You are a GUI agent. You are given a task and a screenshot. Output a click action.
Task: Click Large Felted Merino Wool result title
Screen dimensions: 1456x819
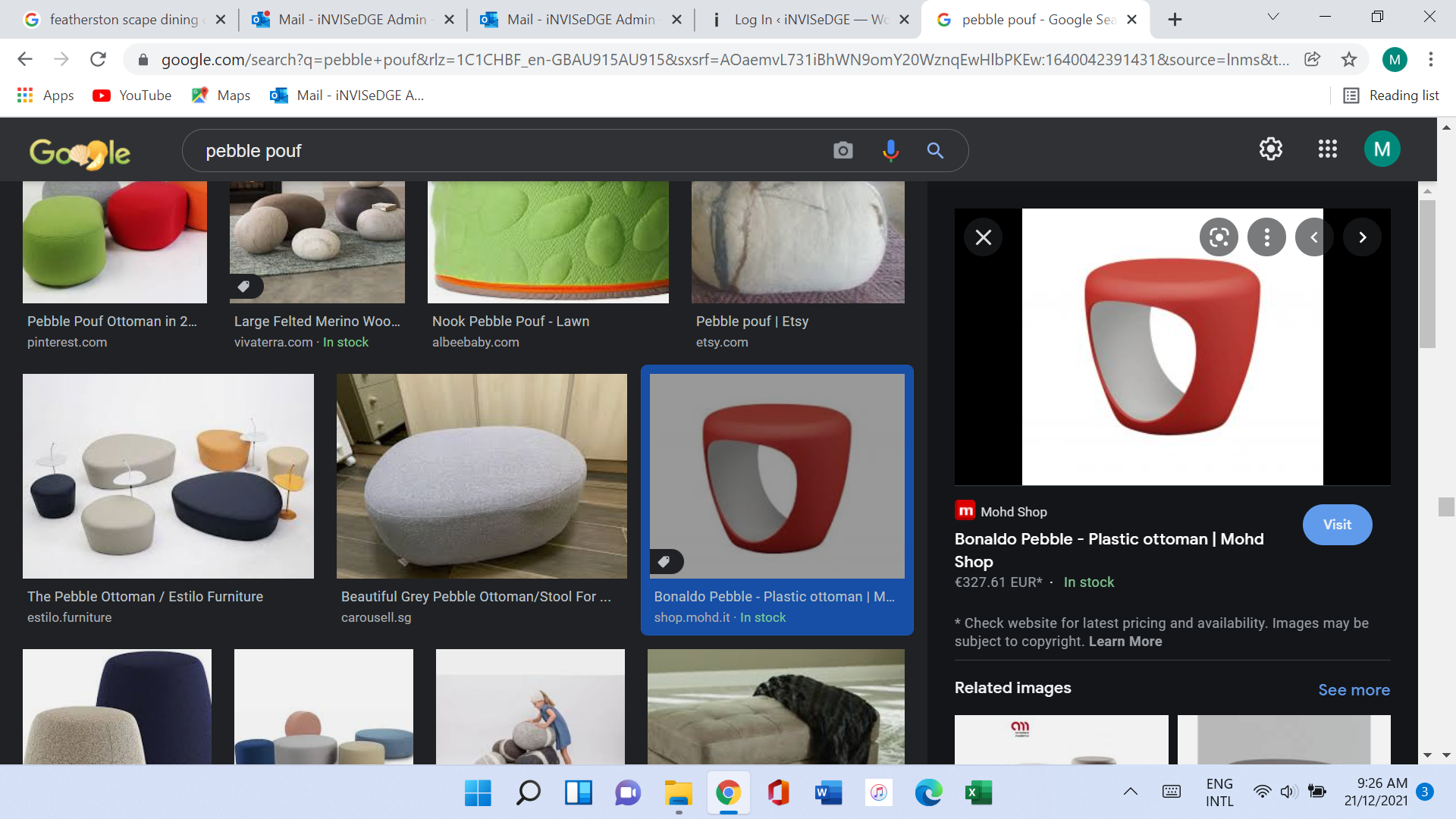point(317,322)
